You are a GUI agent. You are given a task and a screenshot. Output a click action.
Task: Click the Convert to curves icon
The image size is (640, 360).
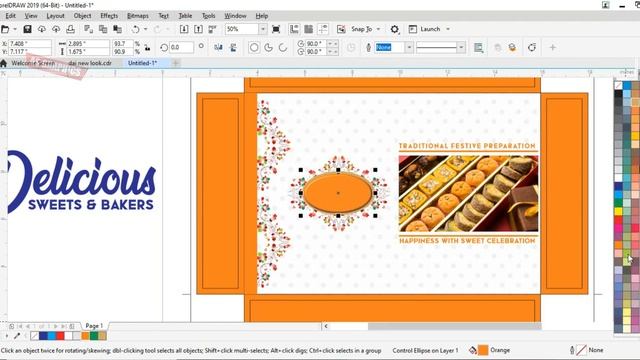pyautogui.click(x=532, y=47)
